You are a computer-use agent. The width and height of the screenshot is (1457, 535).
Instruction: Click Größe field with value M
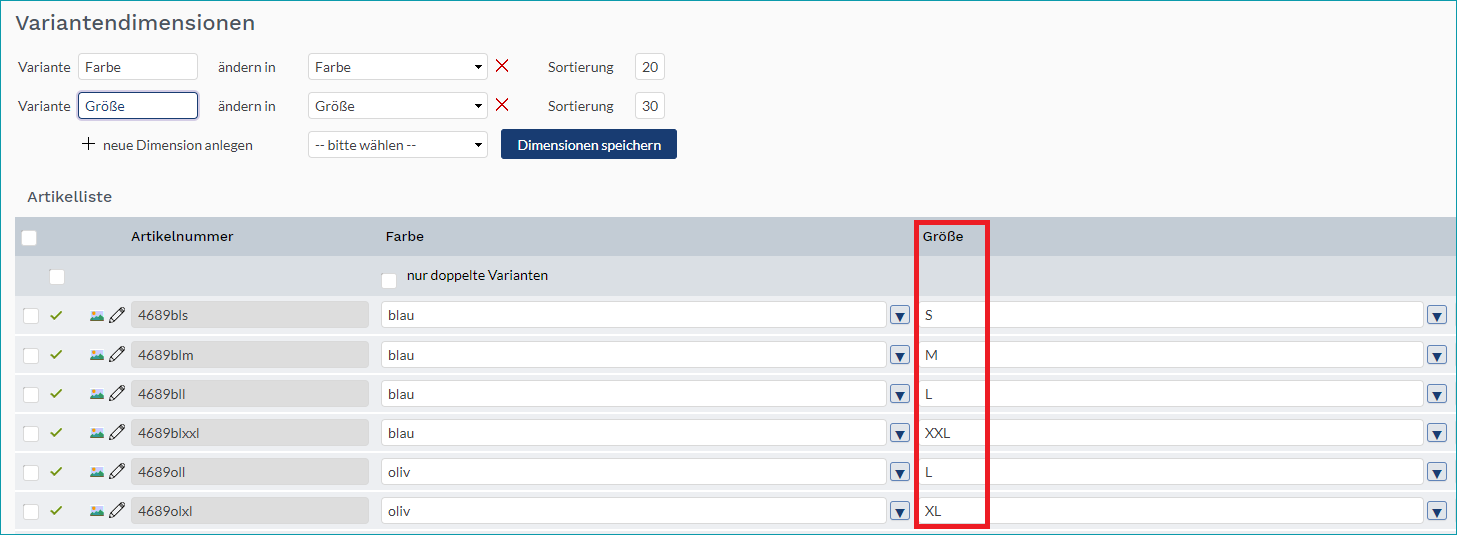tap(1171, 355)
